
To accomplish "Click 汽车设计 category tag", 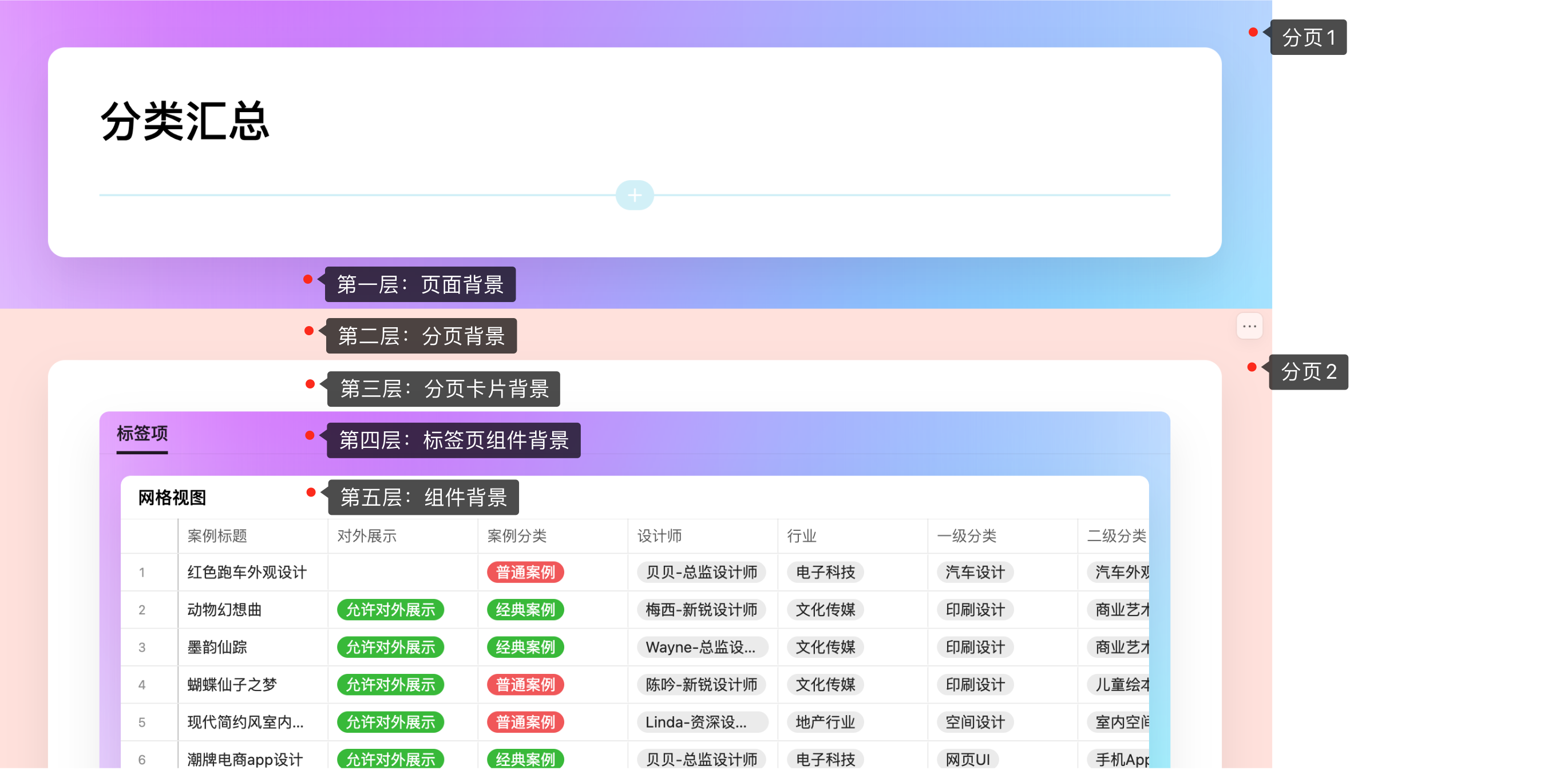I will click(975, 572).
